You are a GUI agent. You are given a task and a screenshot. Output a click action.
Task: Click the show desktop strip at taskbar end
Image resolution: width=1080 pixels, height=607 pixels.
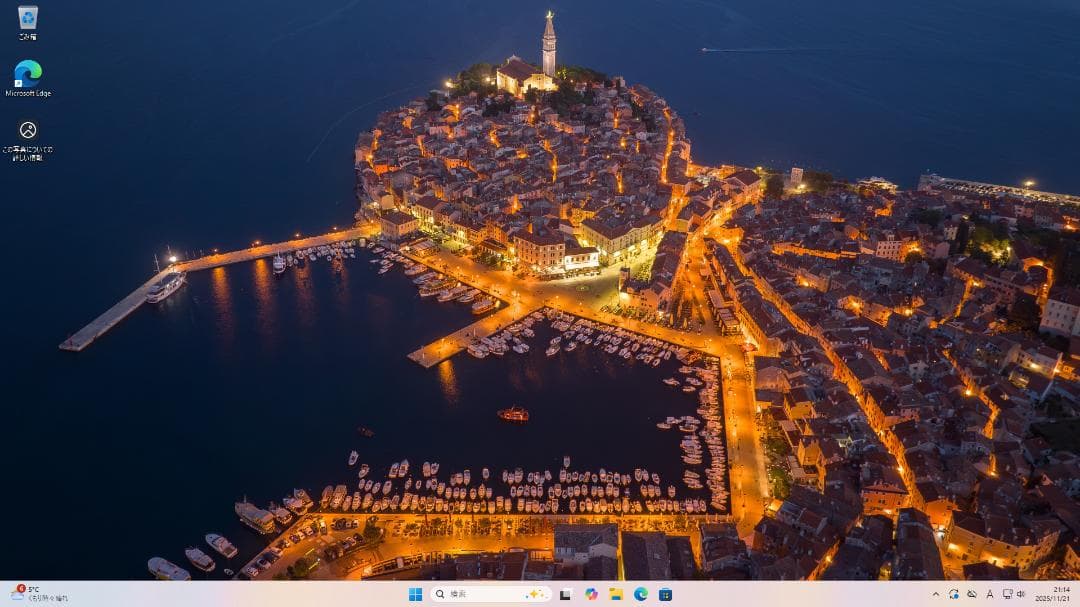click(x=1078, y=594)
